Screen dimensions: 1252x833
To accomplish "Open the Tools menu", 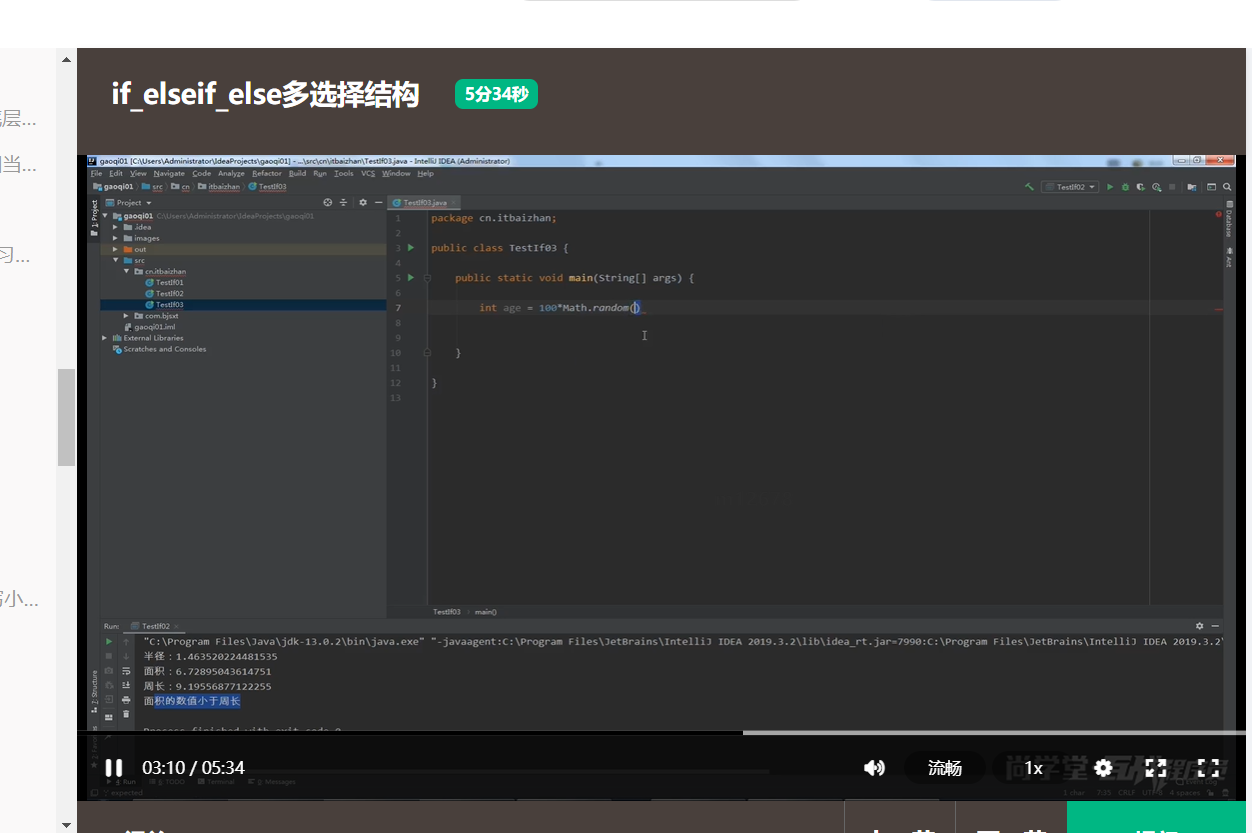I will pyautogui.click(x=344, y=173).
